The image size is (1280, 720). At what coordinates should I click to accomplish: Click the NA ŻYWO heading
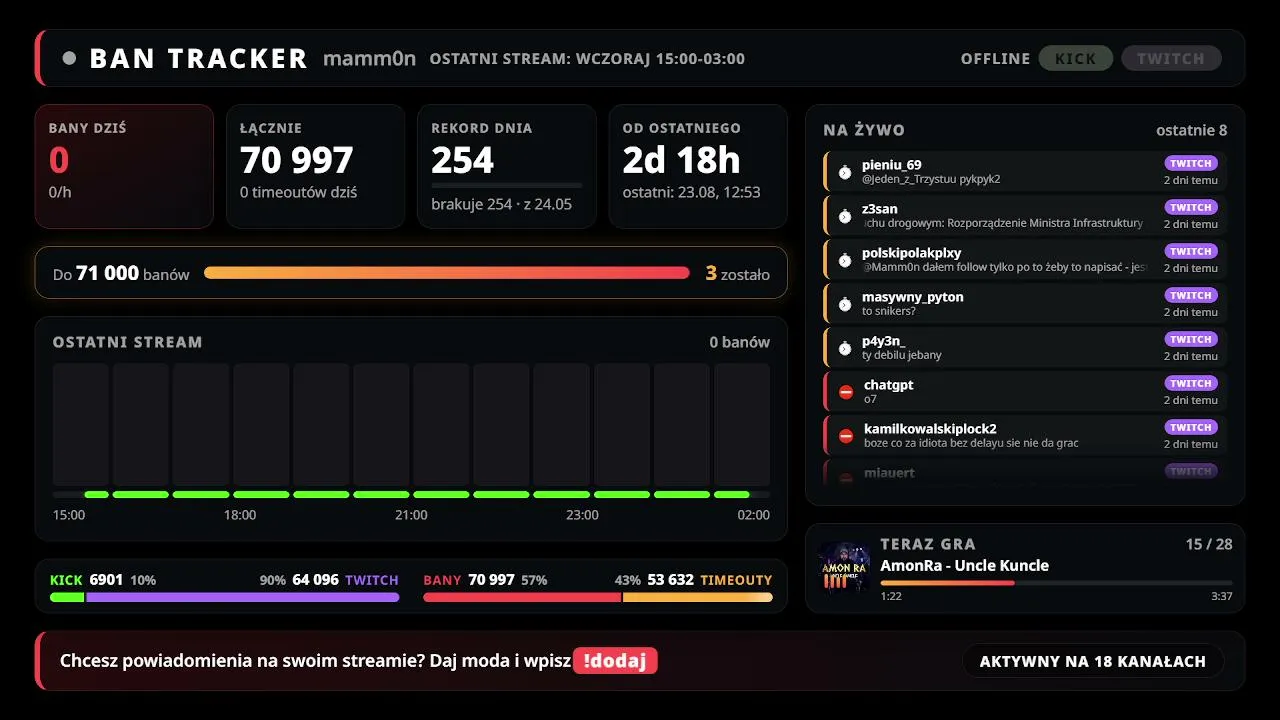click(x=864, y=130)
